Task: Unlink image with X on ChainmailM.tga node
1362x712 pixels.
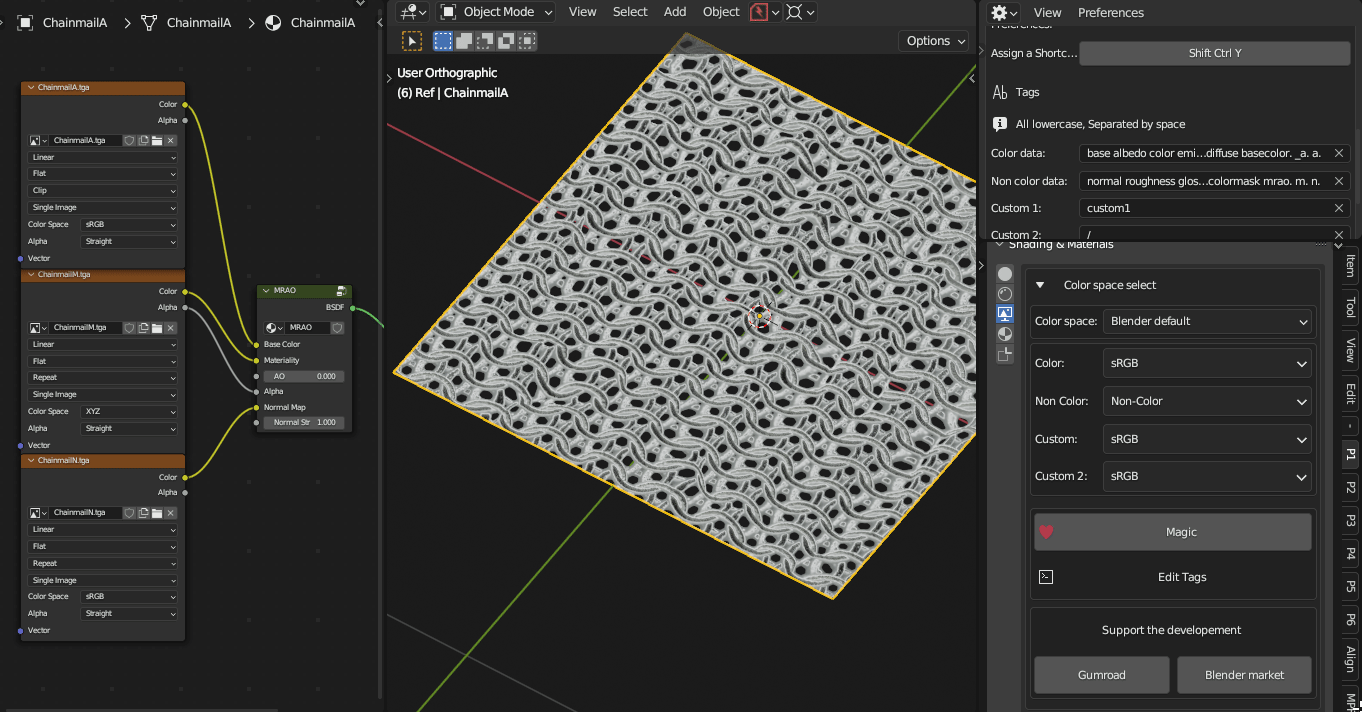Action: 171,328
